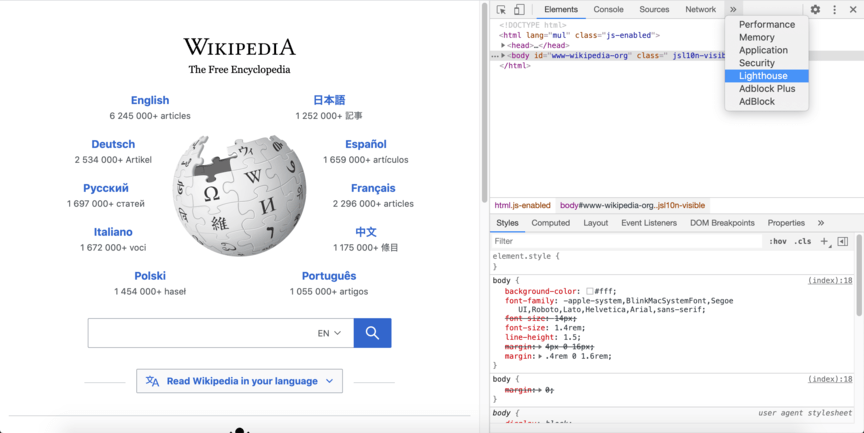Expand more DevTools tabs chevron

coord(733,9)
